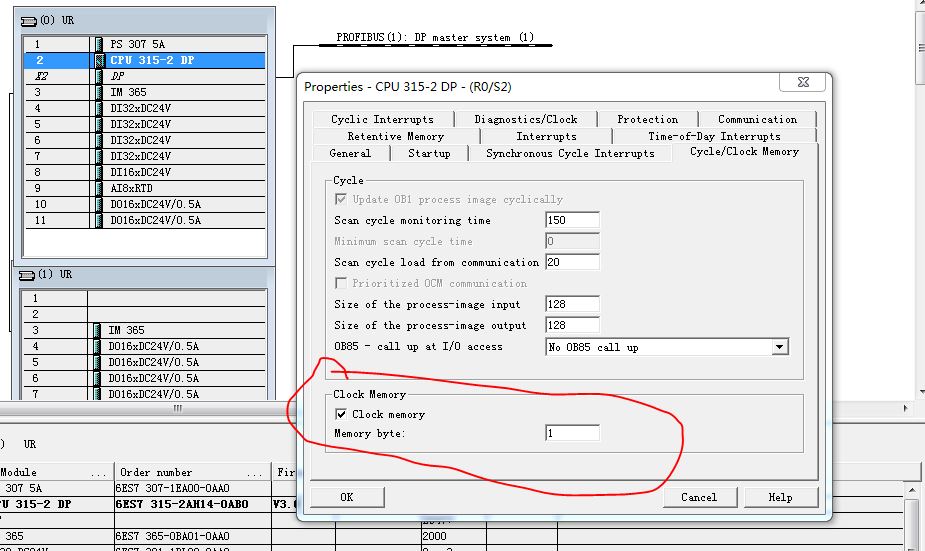The width and height of the screenshot is (925, 551).
Task: Select the Cycle/Clock Memory tab
Action: [x=744, y=152]
